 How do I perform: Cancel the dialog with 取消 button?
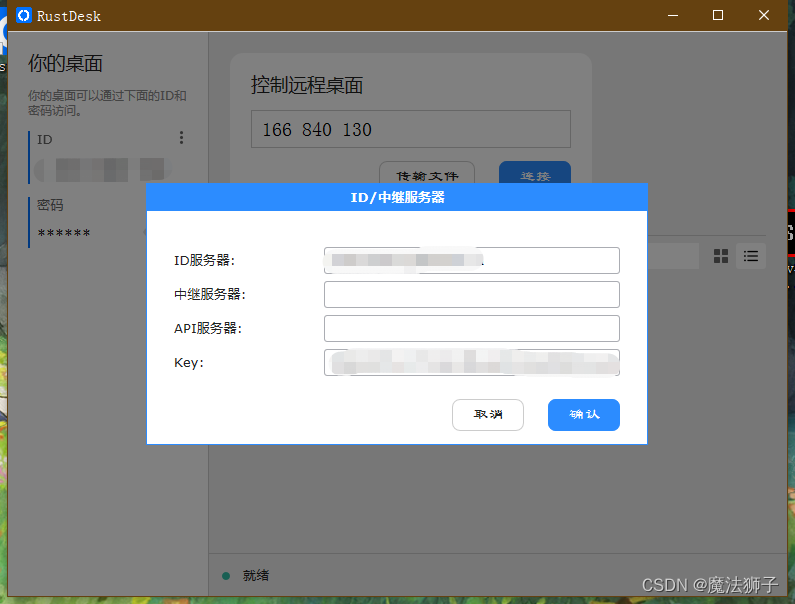[x=488, y=415]
